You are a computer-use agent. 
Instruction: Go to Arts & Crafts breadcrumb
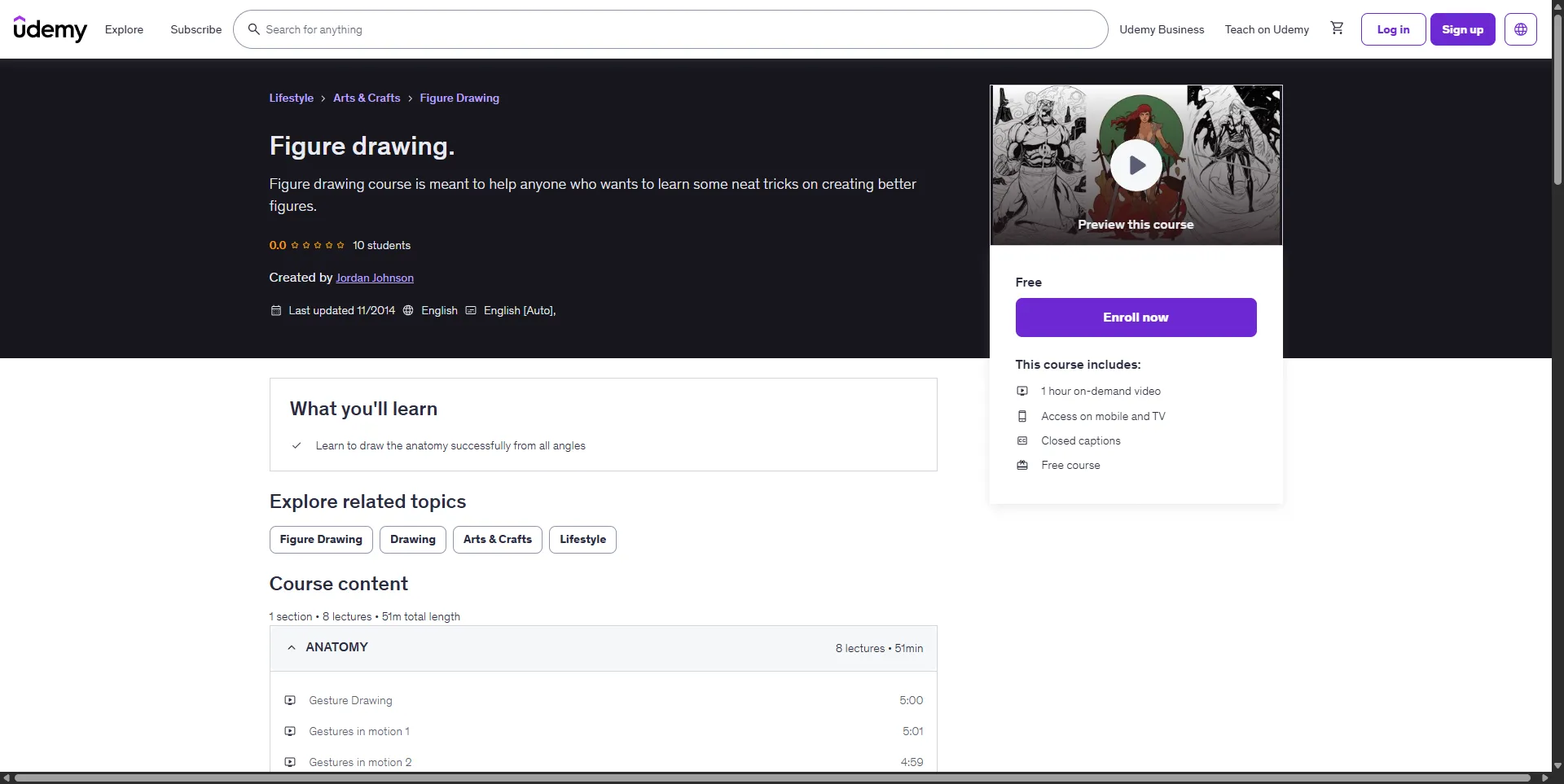point(367,98)
